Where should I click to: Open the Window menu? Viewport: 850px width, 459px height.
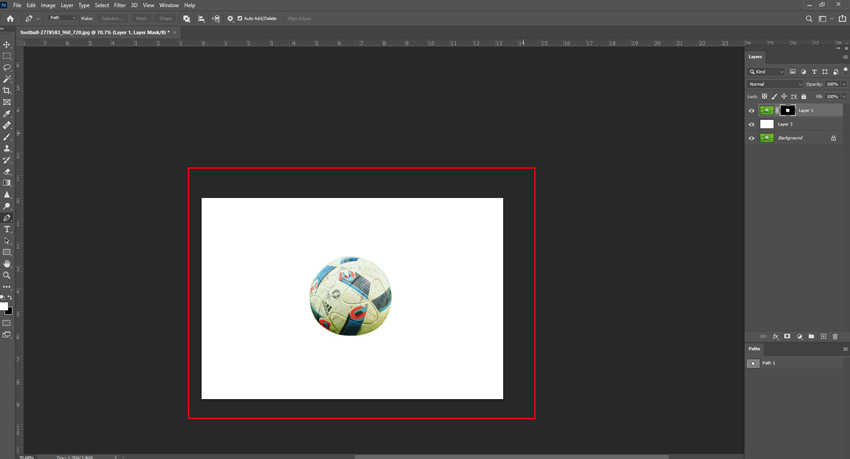tap(169, 5)
